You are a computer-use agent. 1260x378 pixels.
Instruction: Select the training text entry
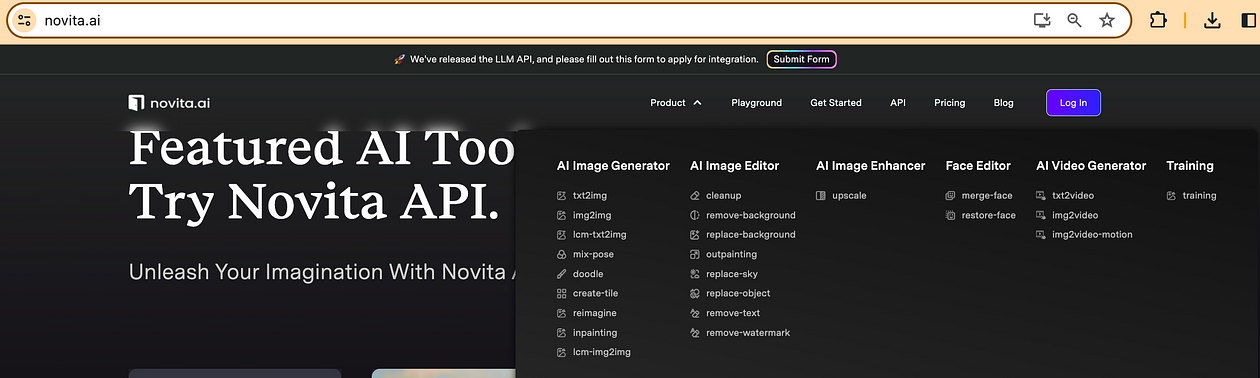1199,196
